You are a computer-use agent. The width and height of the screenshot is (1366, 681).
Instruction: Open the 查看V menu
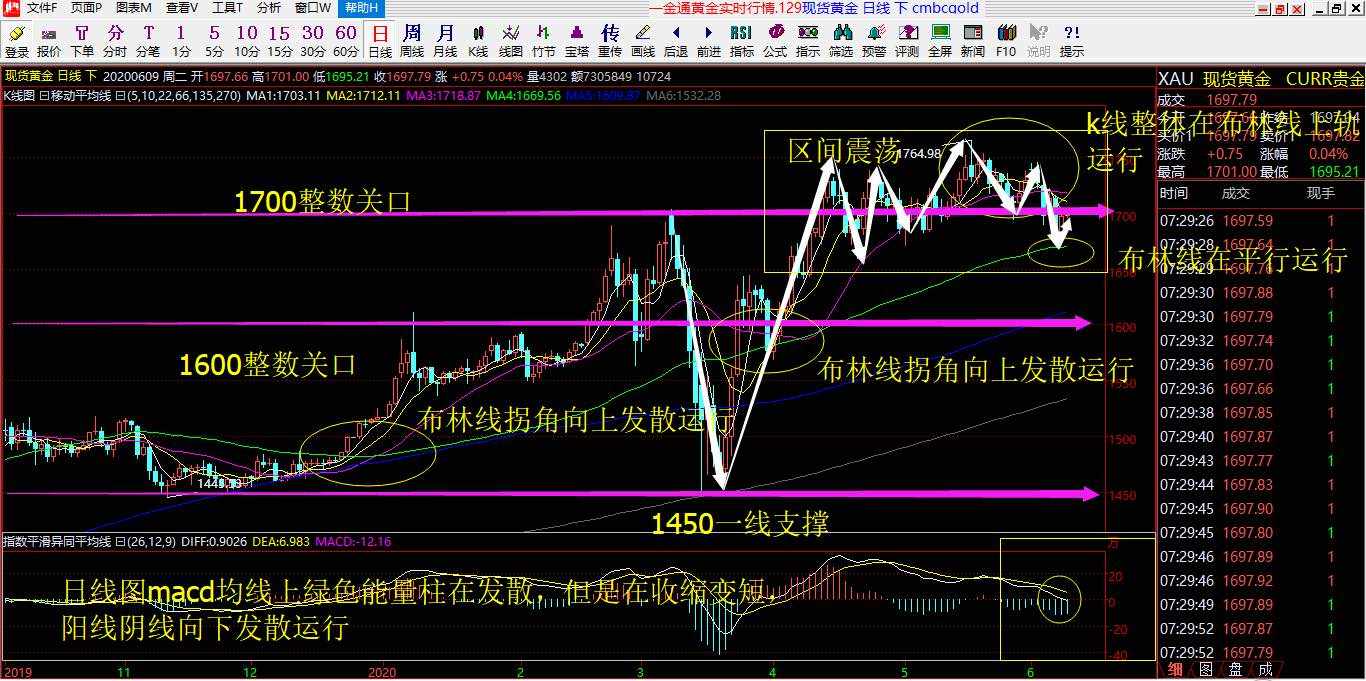182,8
